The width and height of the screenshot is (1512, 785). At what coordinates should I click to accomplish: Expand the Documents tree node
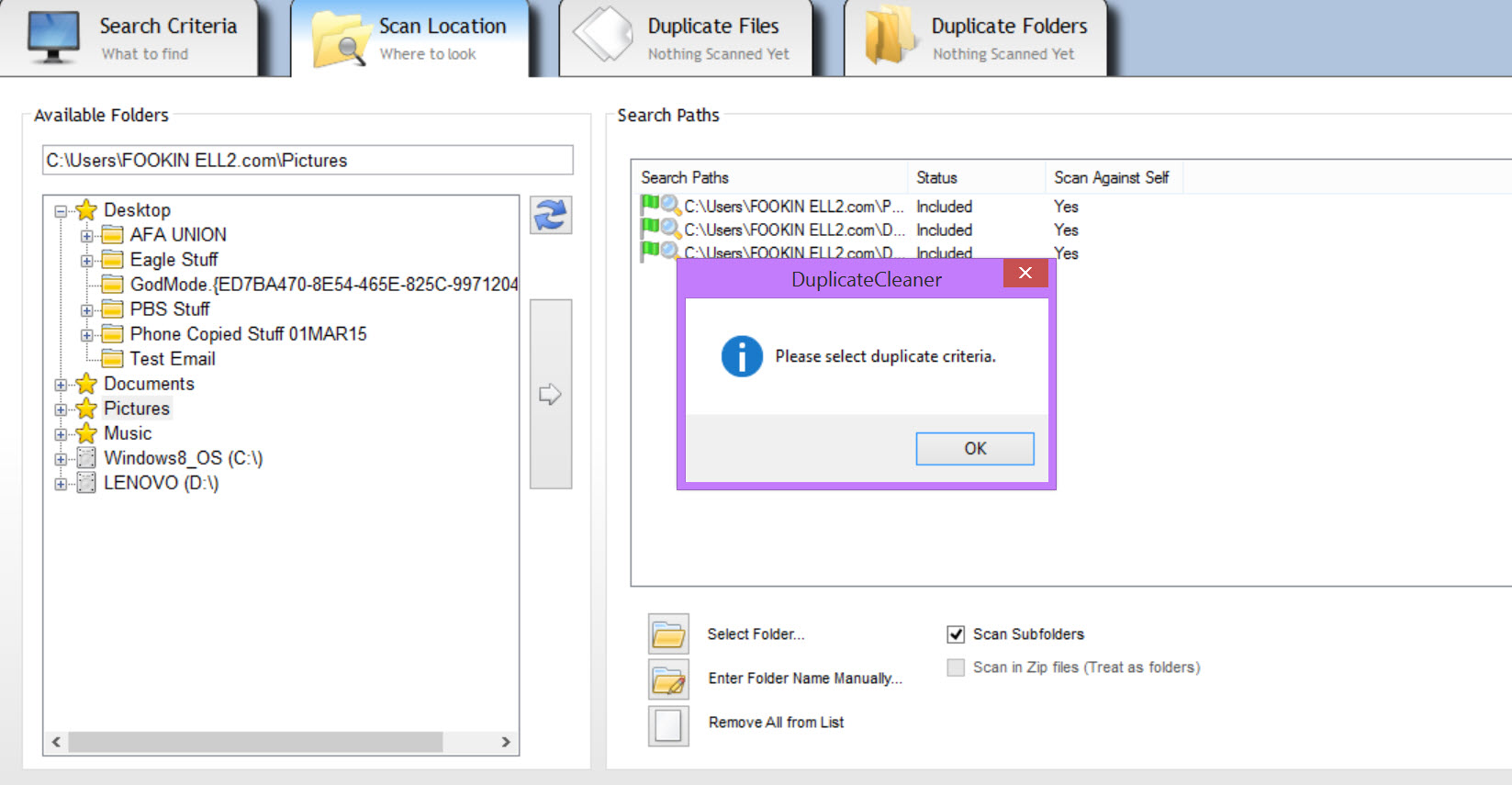(61, 385)
